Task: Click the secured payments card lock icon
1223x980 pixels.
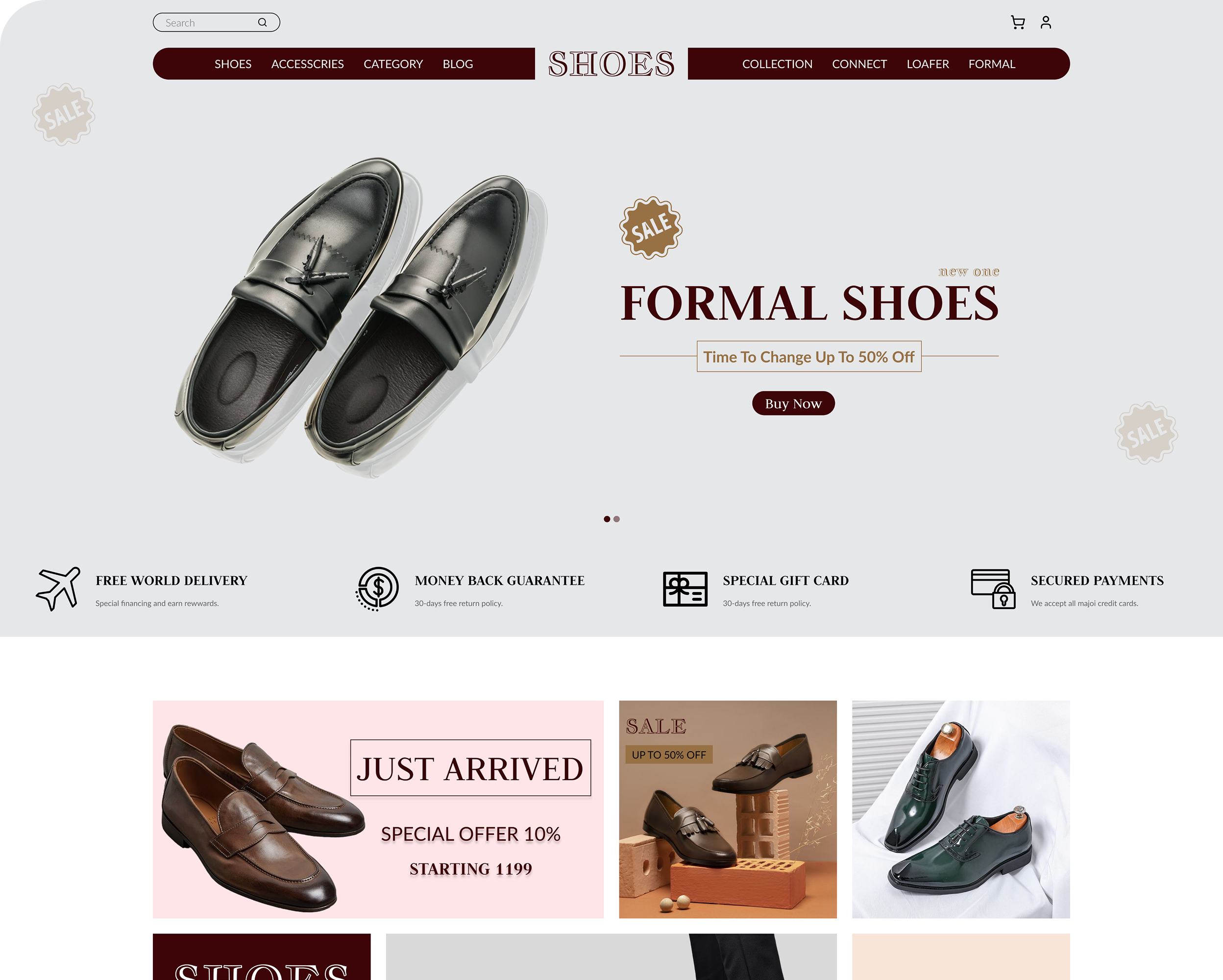Action: (993, 588)
